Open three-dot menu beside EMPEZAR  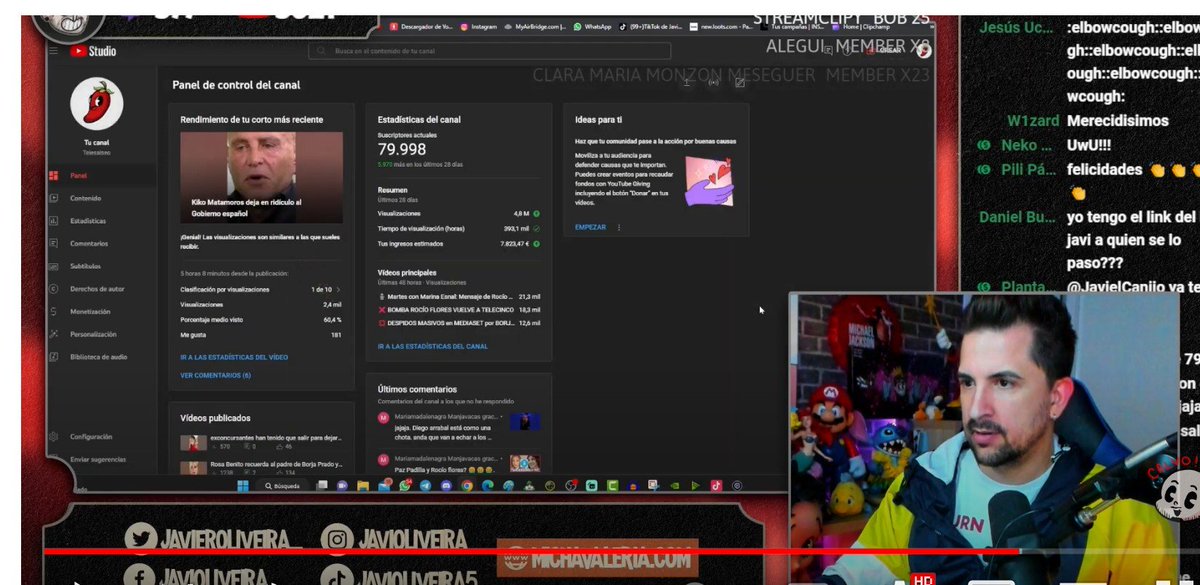619,227
